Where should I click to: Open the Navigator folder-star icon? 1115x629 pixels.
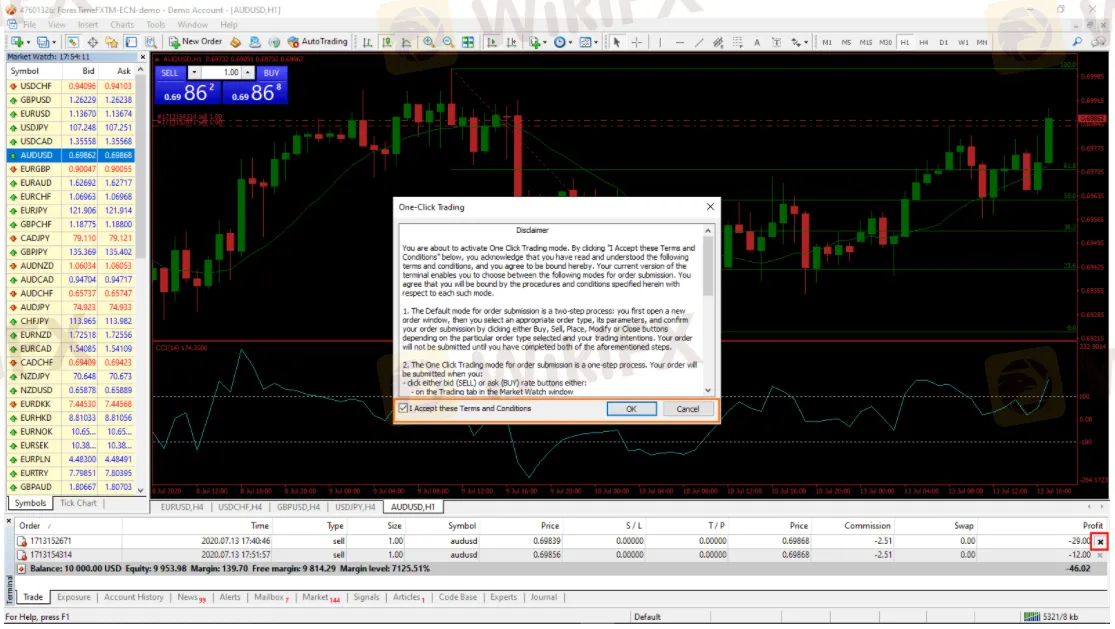click(x=112, y=43)
